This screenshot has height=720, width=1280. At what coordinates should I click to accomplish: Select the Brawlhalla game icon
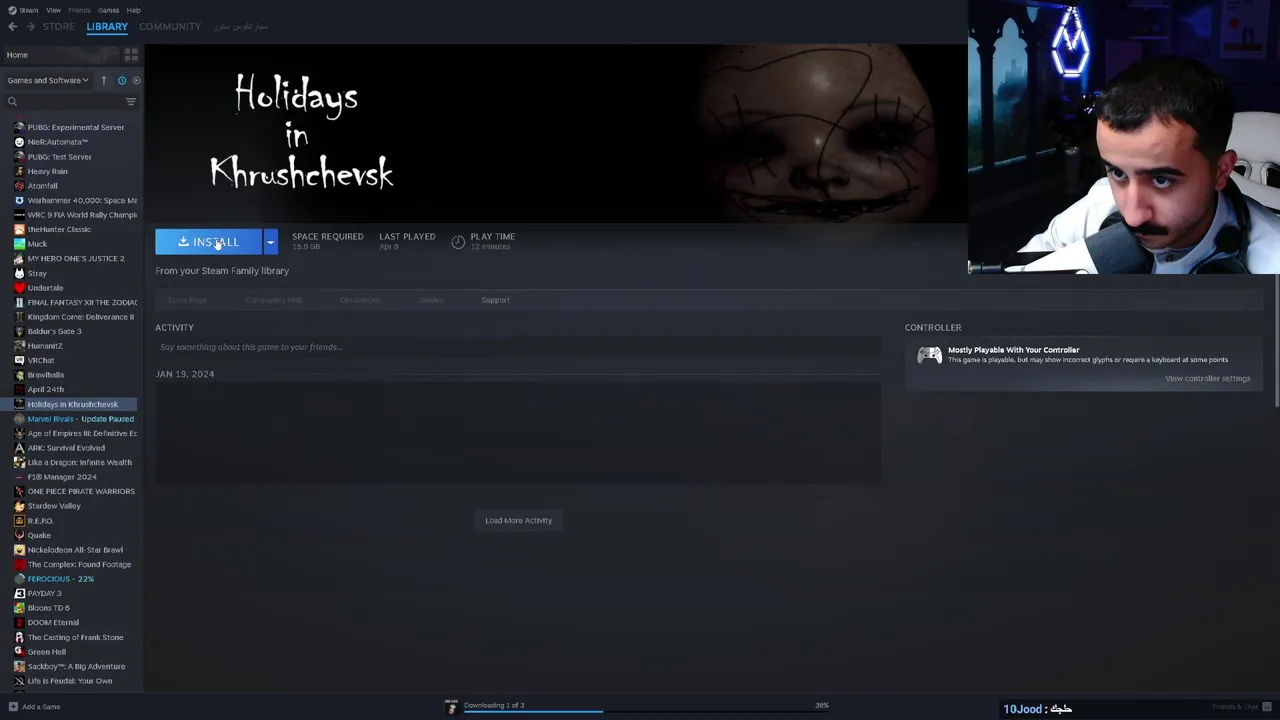point(19,375)
